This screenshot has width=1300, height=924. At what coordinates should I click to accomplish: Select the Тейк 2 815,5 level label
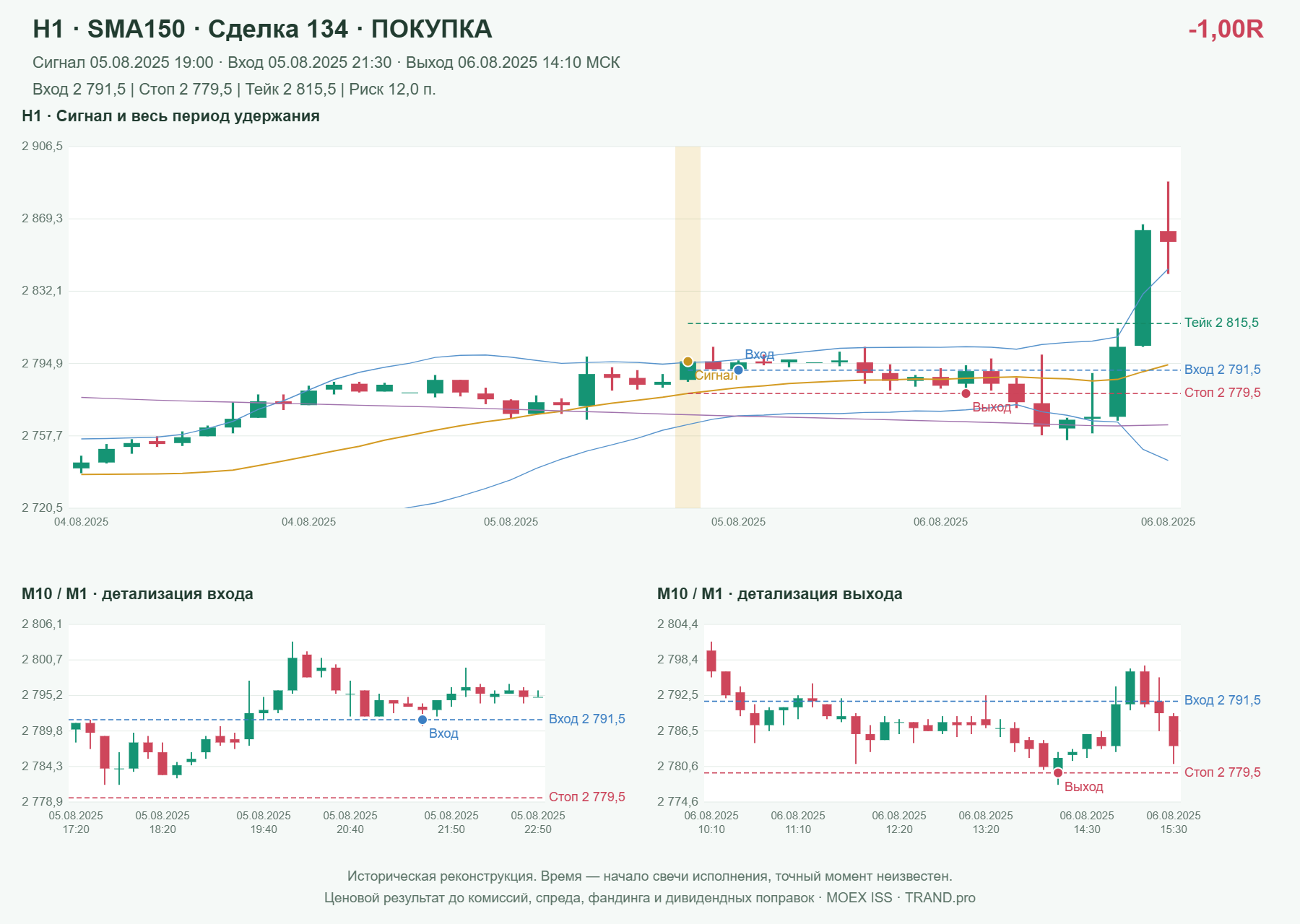pos(1221,323)
